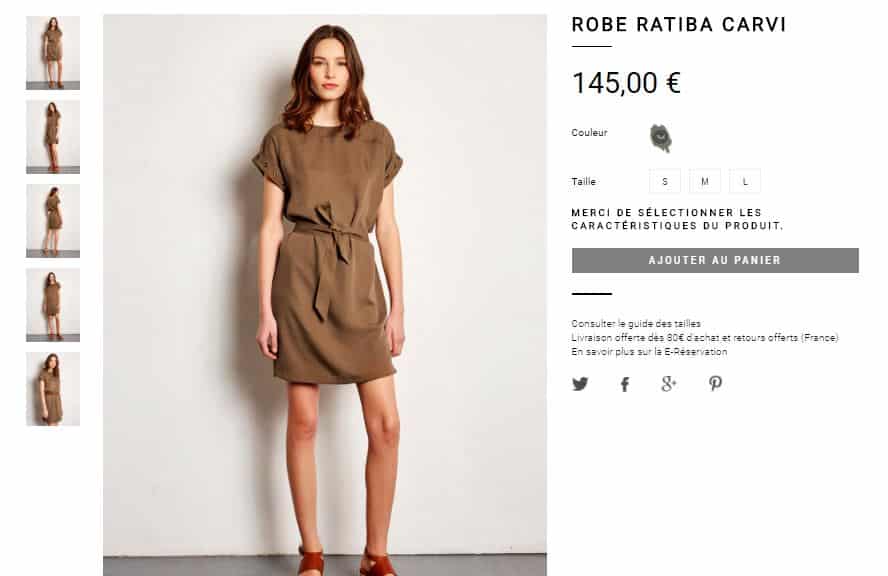The width and height of the screenshot is (888, 576).
Task: Click the Ajouter au panier button
Action: [x=715, y=260]
